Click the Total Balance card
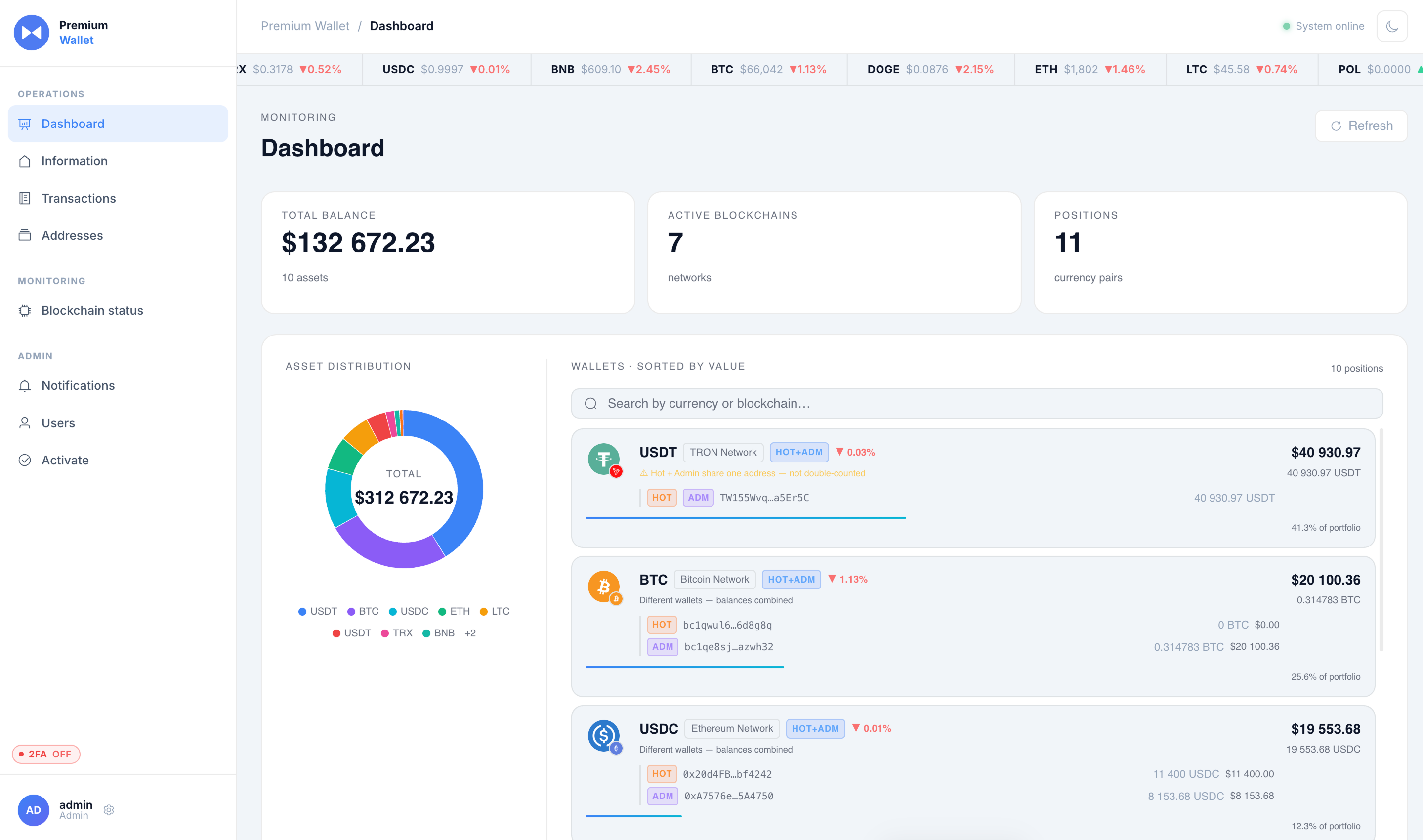This screenshot has width=1423, height=840. [x=448, y=252]
